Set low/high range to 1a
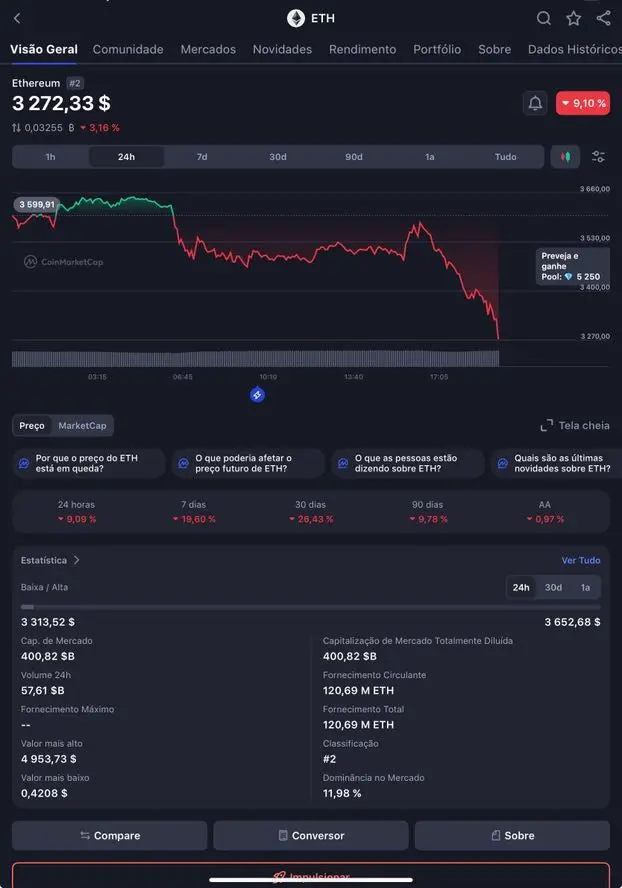 (585, 587)
